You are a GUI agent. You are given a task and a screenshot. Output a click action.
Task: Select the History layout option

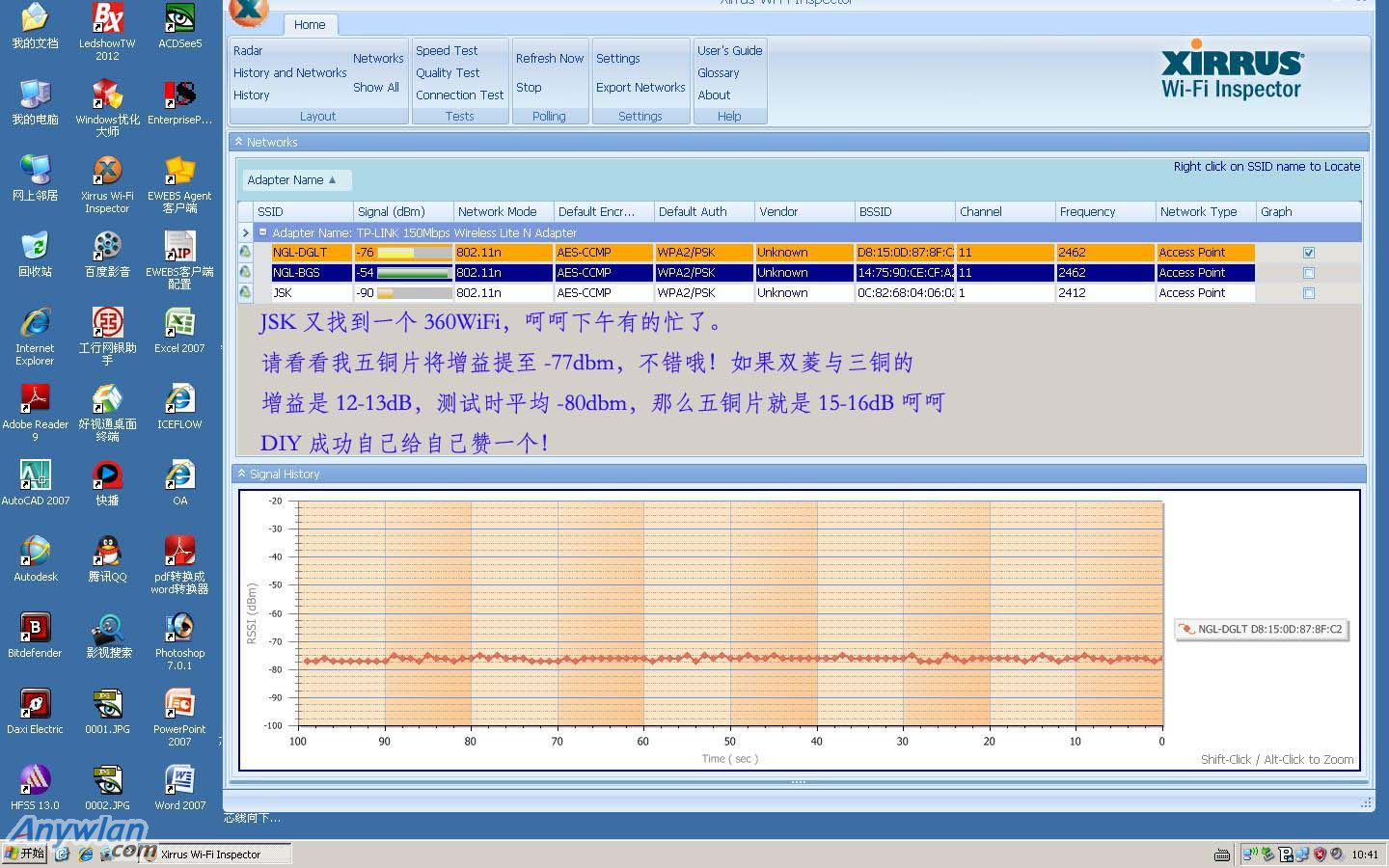click(x=252, y=95)
